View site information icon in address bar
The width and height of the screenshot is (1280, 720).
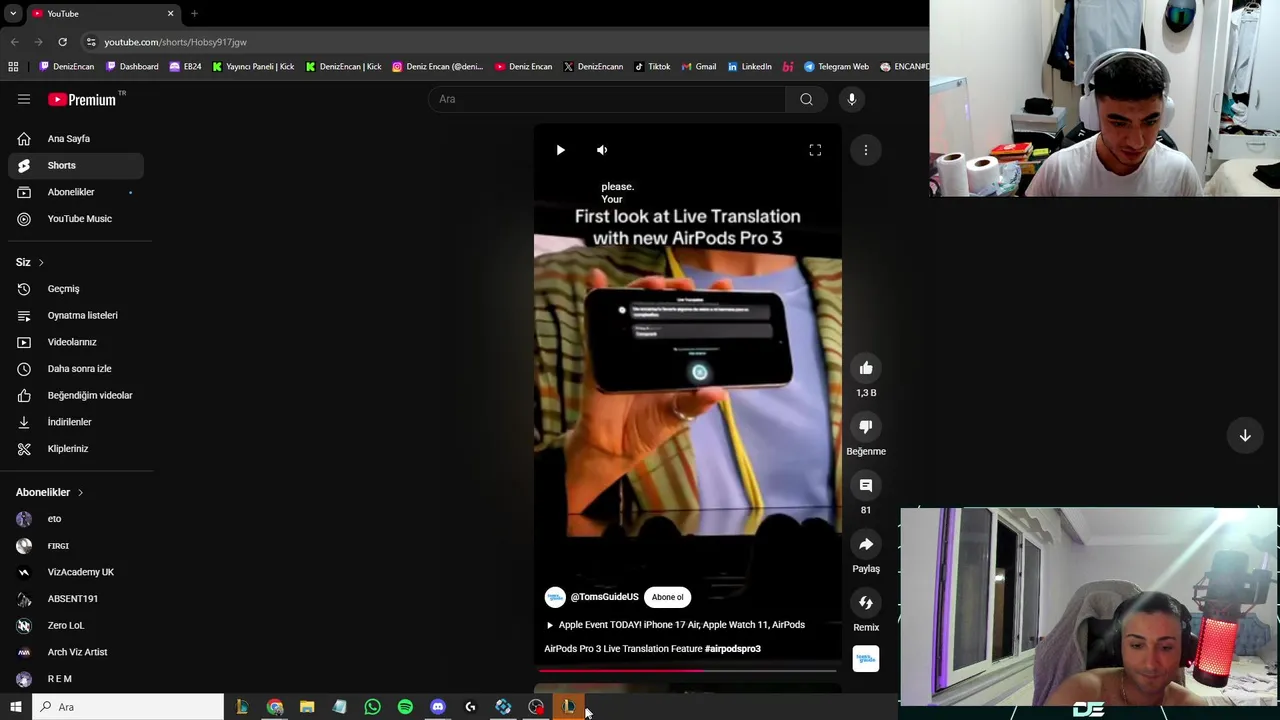click(x=91, y=42)
